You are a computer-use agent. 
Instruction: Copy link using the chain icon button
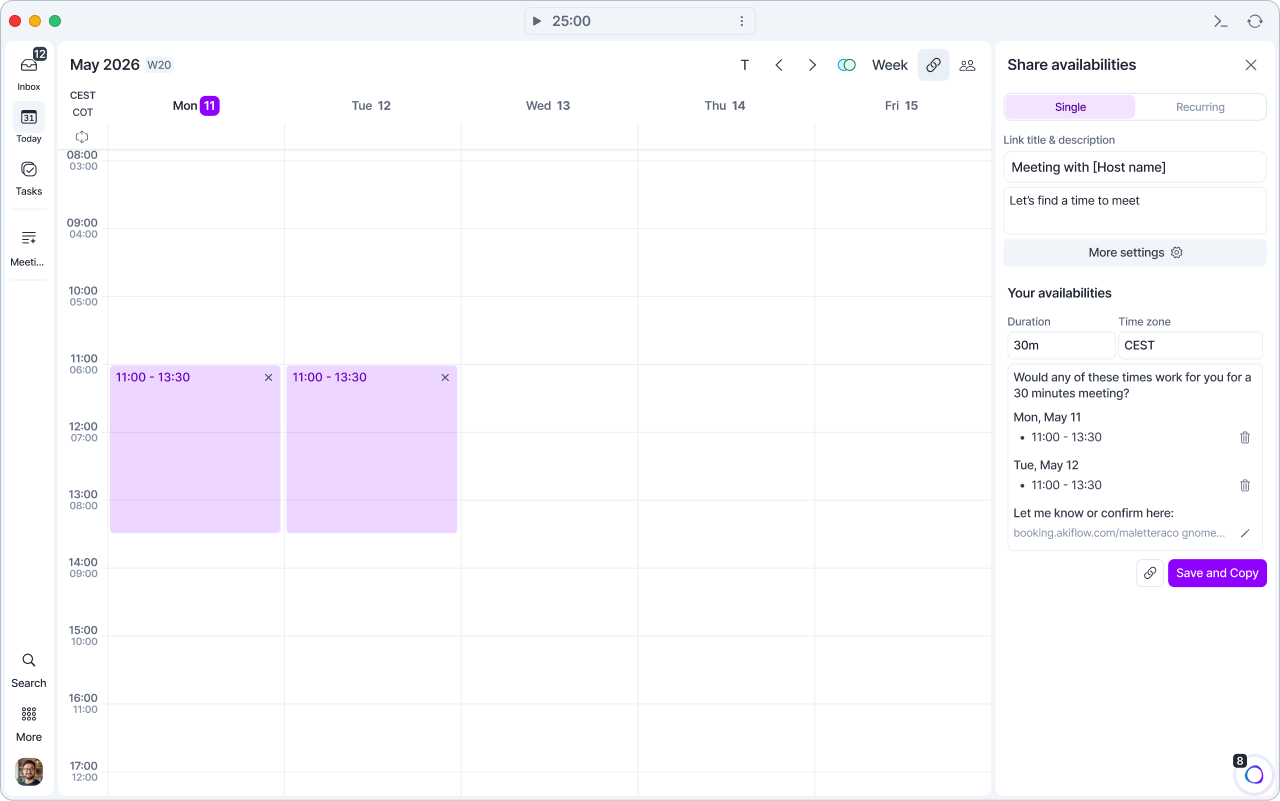click(x=1150, y=573)
